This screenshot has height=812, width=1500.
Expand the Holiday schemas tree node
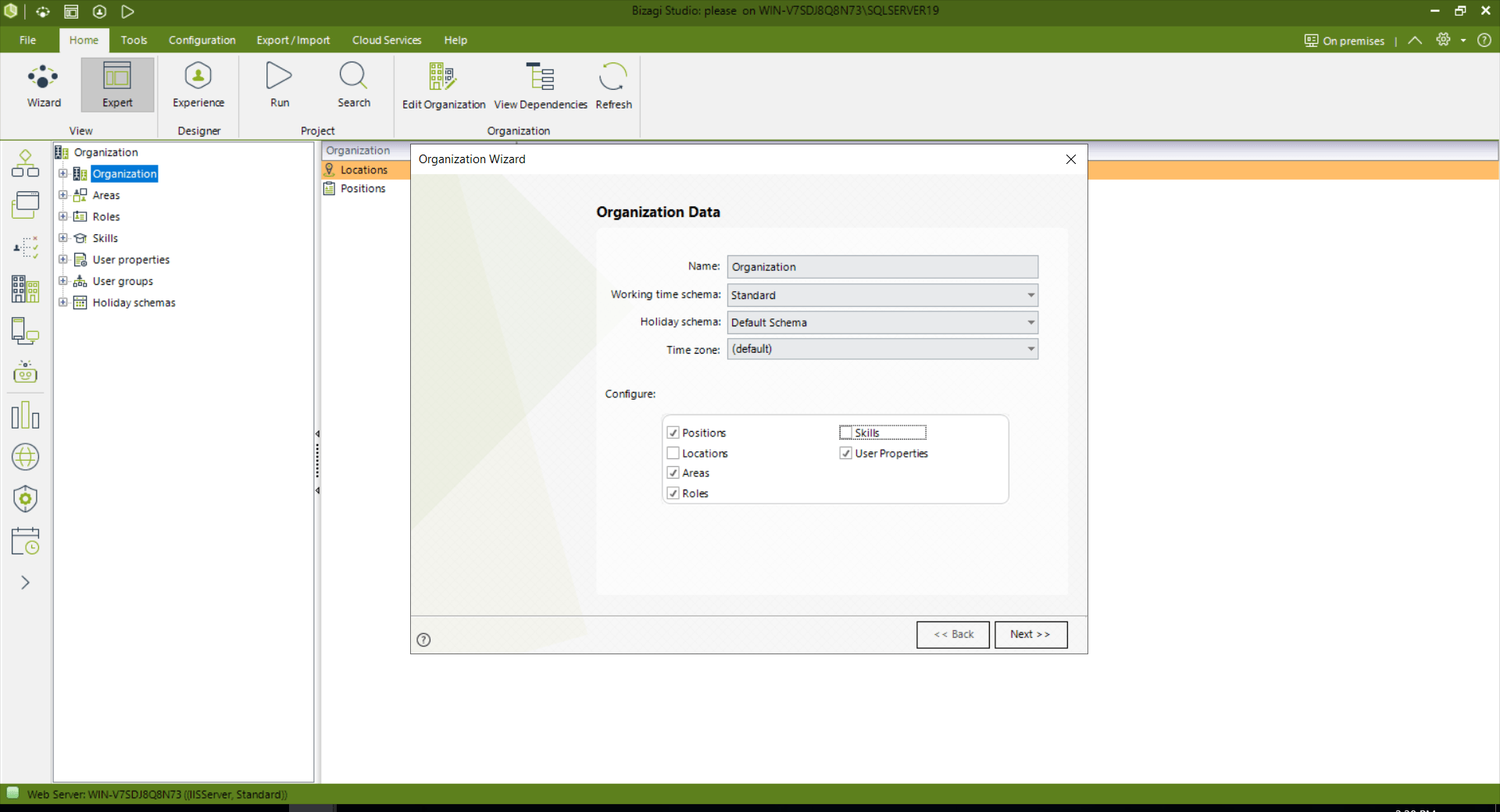point(62,302)
